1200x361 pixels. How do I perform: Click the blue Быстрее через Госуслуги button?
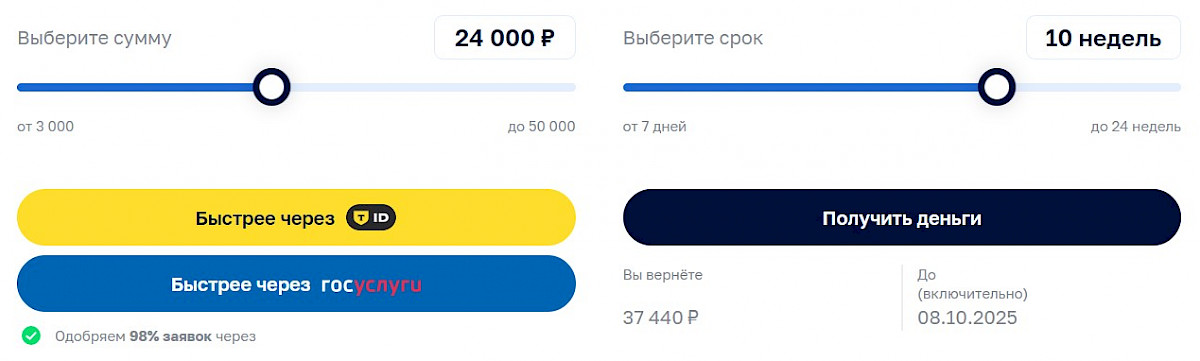pyautogui.click(x=296, y=285)
